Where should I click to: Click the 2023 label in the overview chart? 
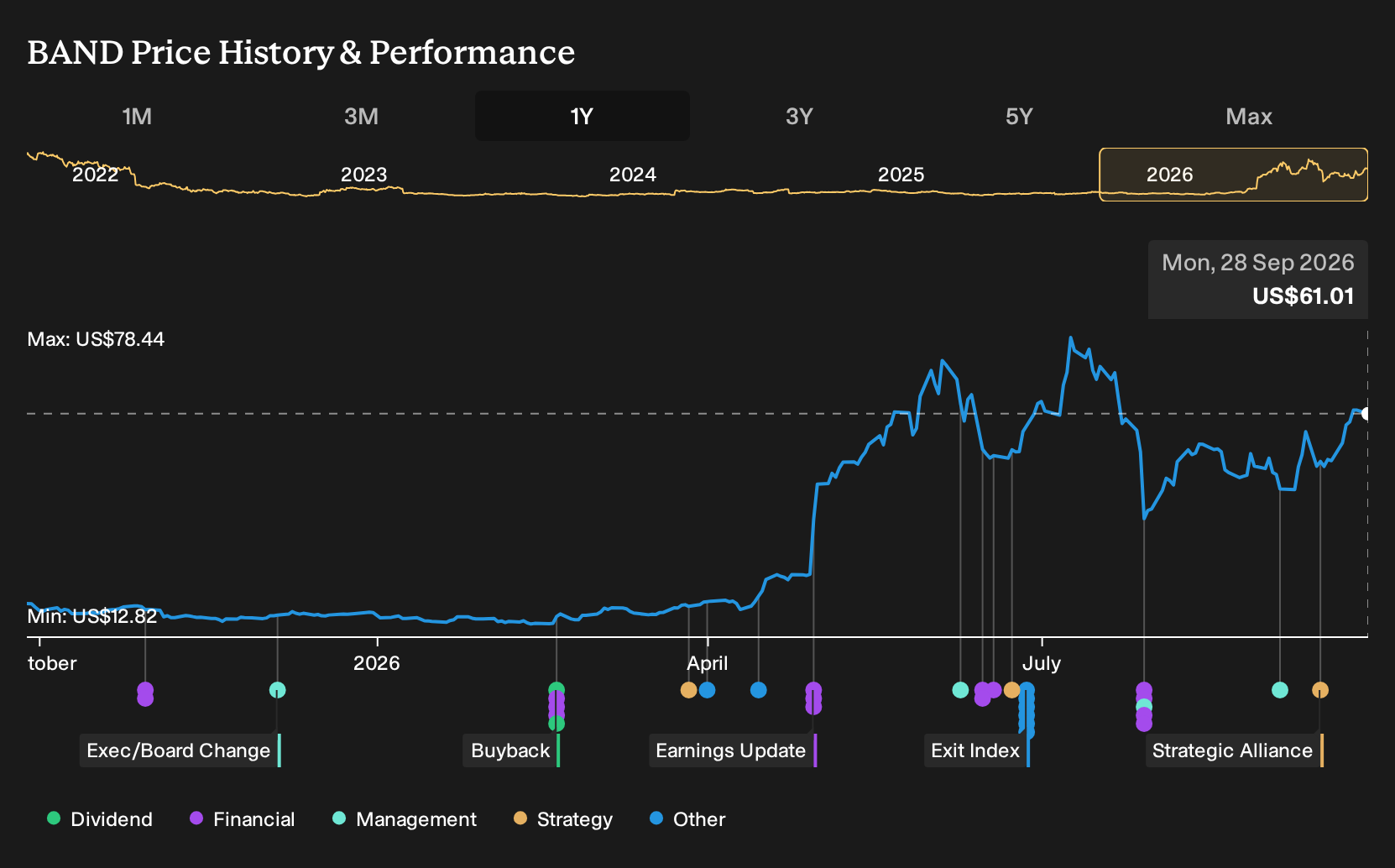[x=364, y=175]
